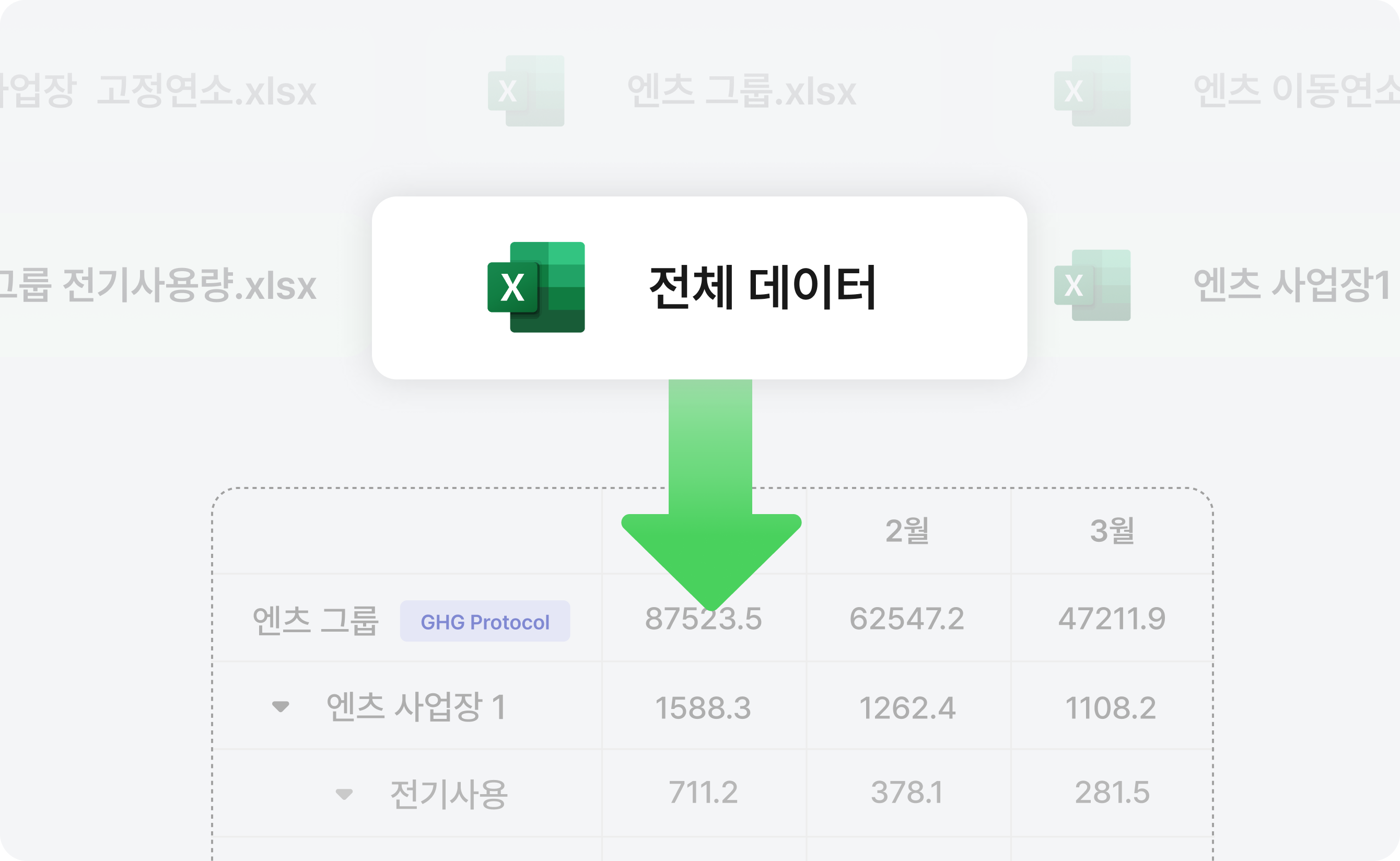The height and width of the screenshot is (861, 1400).
Task: Select the 전체 데이터 card title
Action: coord(762,287)
